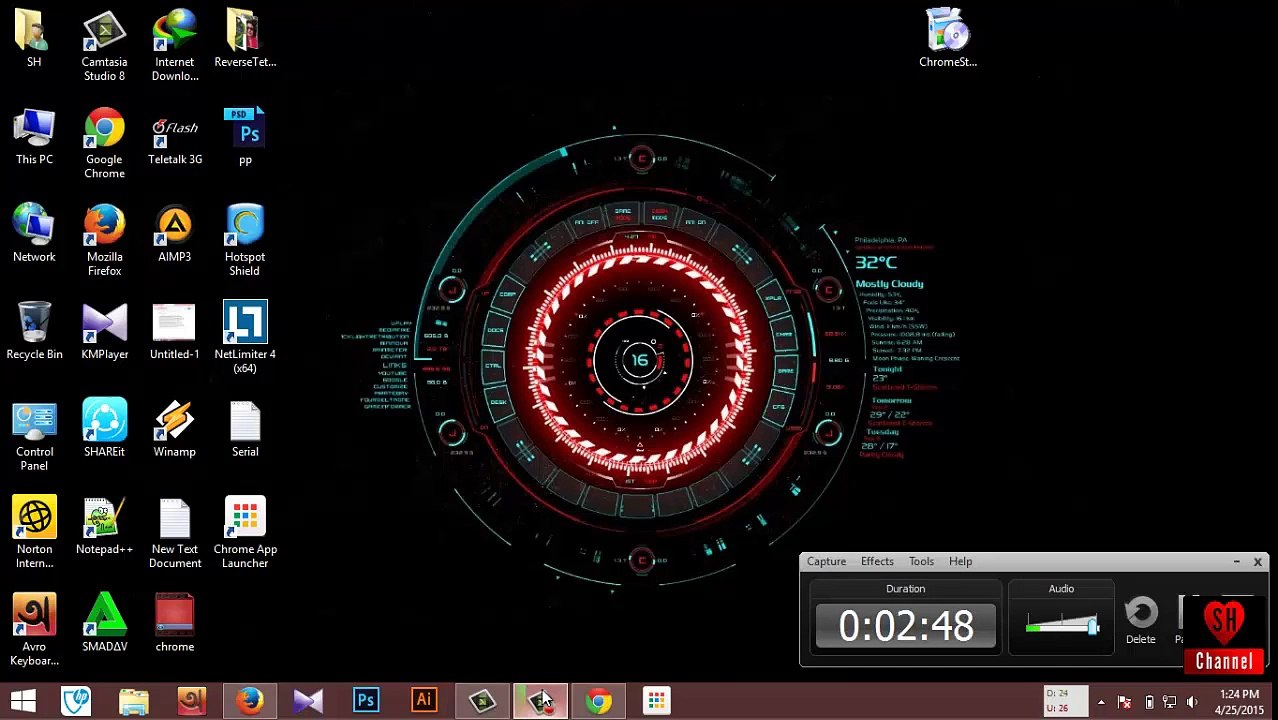Open the ReverseTet folder
The width and height of the screenshot is (1278, 720).
click(x=245, y=39)
